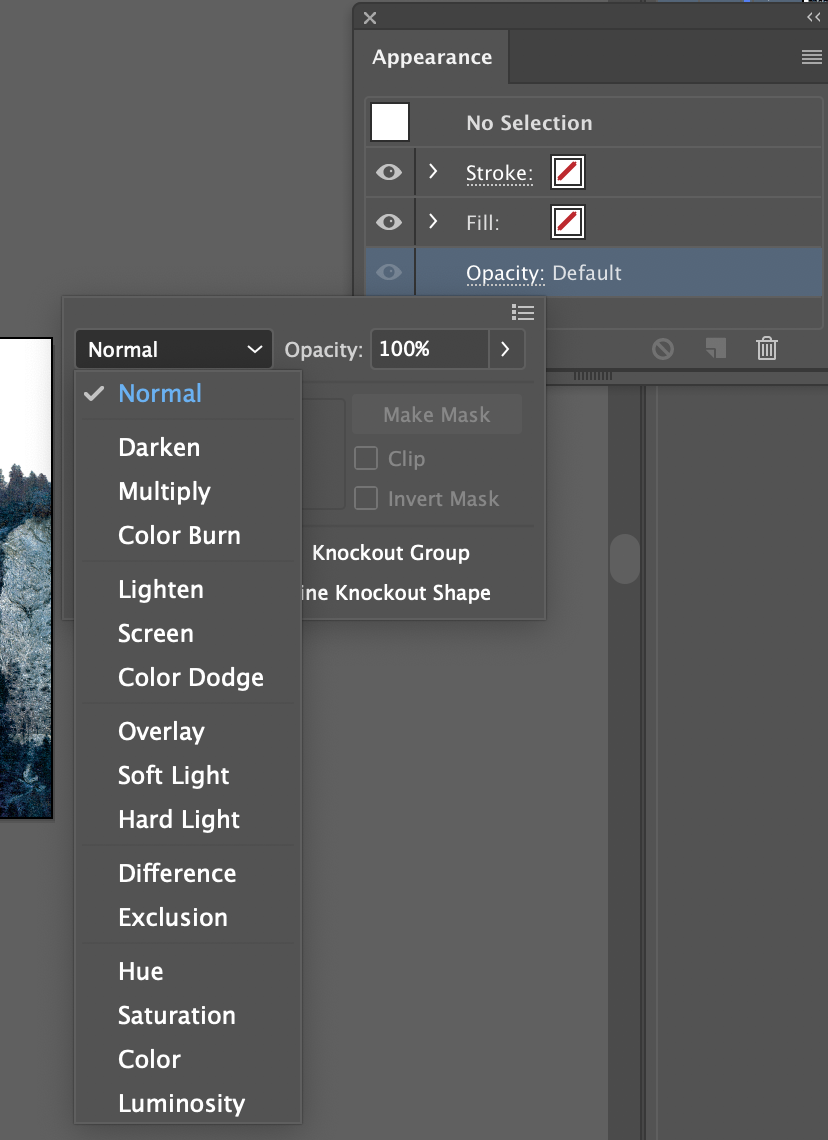Expand the Fill attribute row
The height and width of the screenshot is (1140, 828).
pyautogui.click(x=433, y=222)
